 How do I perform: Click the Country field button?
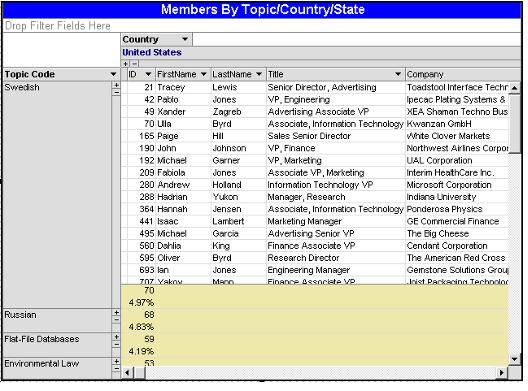[x=157, y=39]
